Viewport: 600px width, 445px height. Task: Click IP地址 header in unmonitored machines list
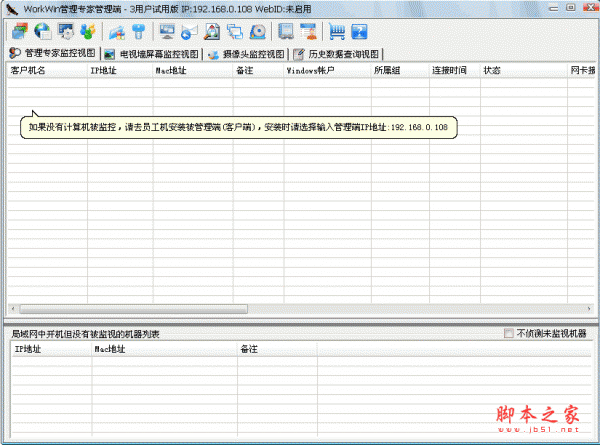click(52, 349)
